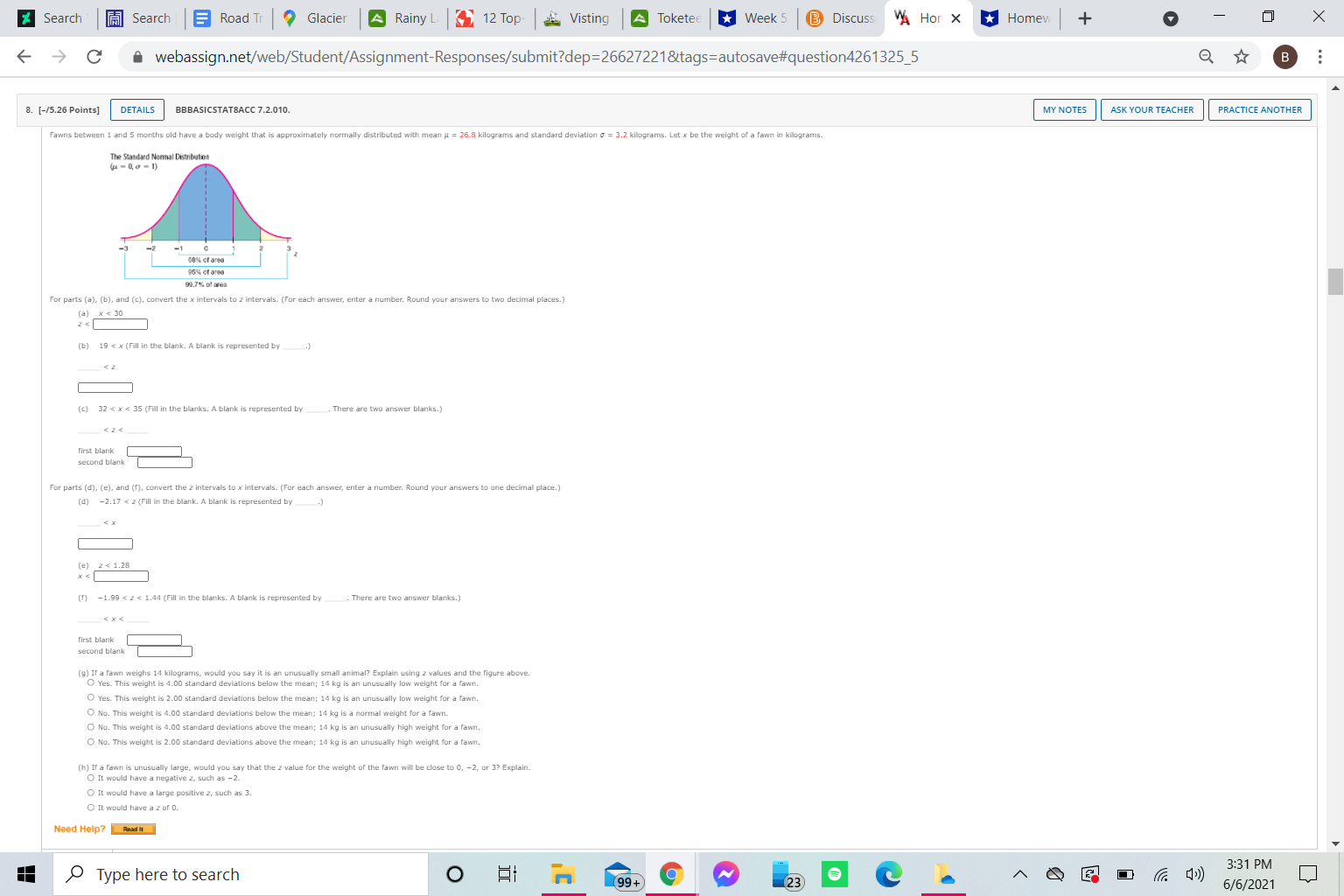Open the tab search dropdown arrow
1344x896 pixels.
pyautogui.click(x=1170, y=18)
